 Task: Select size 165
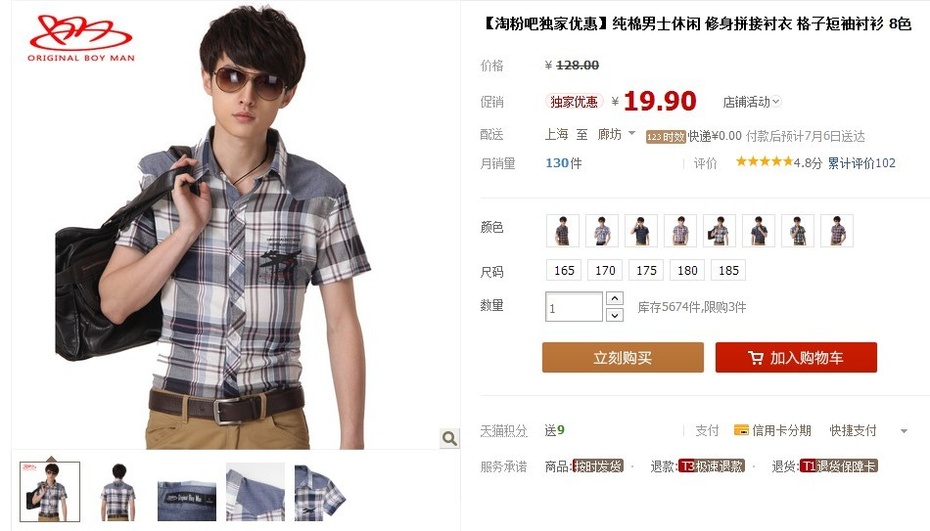564,271
